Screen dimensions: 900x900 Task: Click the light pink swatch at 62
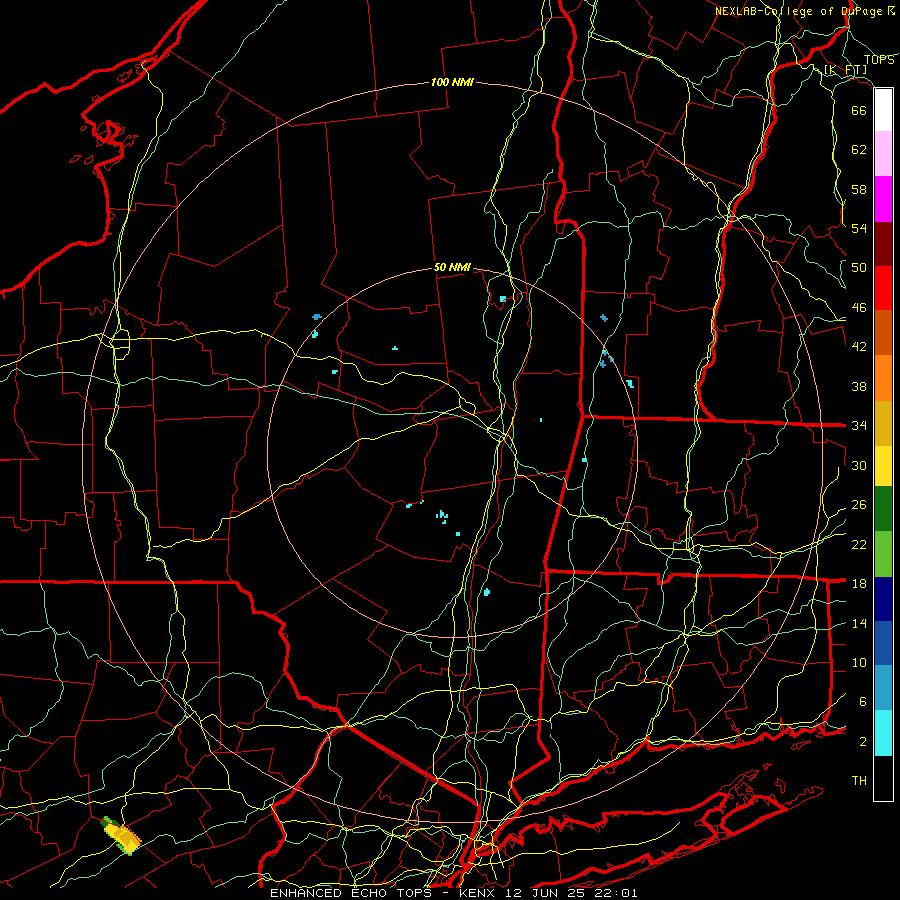883,153
